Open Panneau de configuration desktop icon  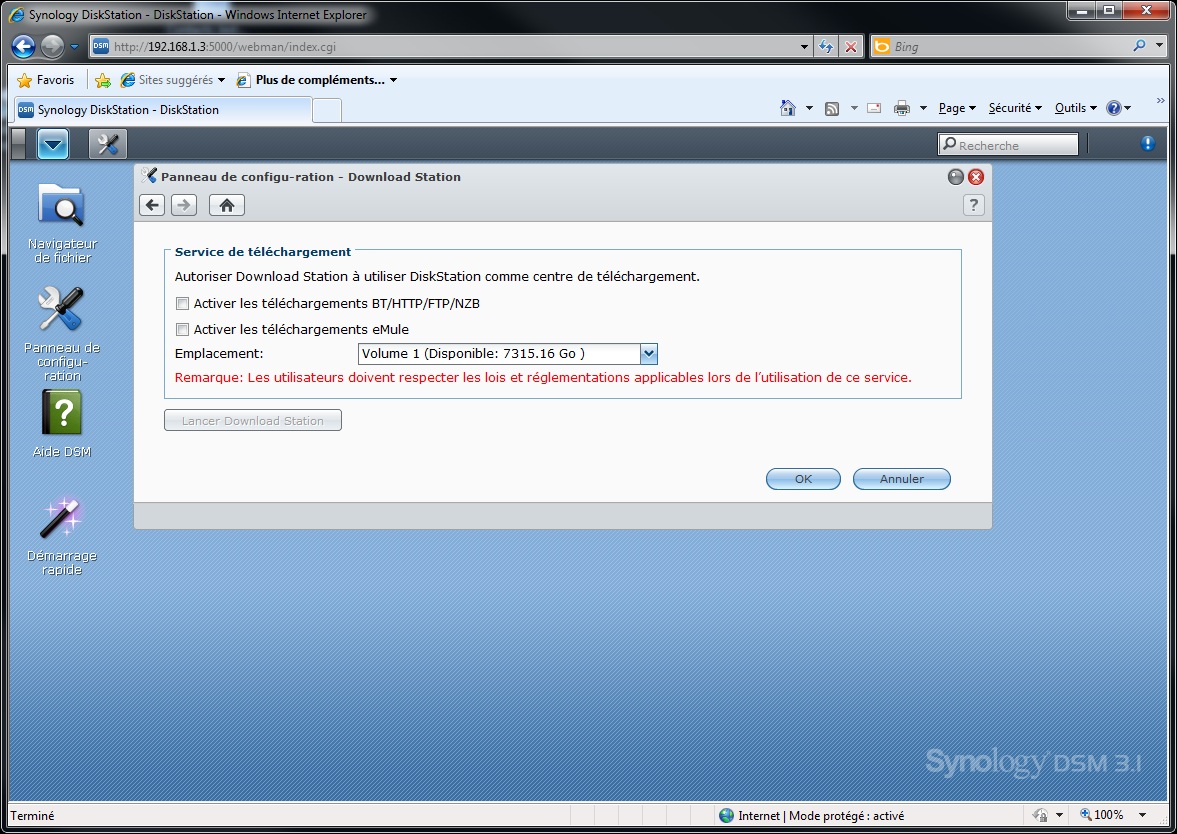(x=62, y=333)
